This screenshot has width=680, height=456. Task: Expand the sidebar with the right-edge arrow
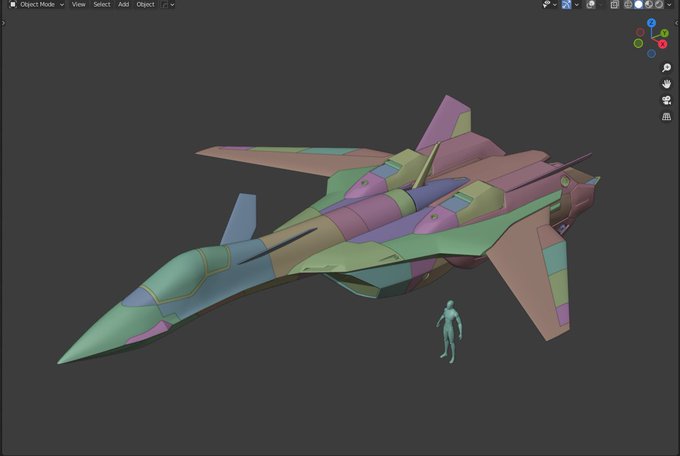click(x=677, y=23)
